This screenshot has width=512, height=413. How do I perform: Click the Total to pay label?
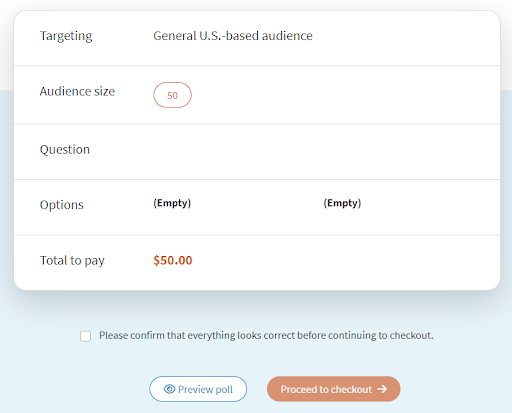pos(72,261)
